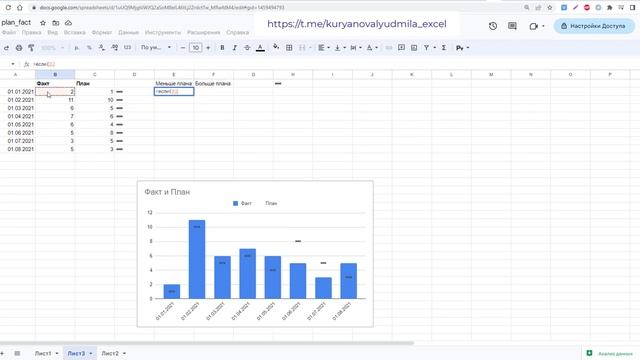
Task: Open more number formats (123)
Action: tap(127, 48)
